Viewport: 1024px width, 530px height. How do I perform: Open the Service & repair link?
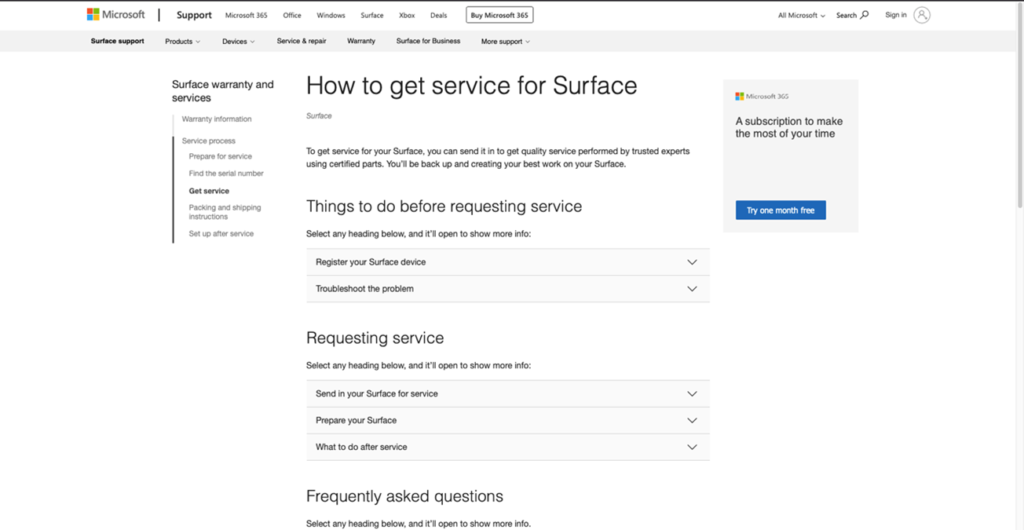[301, 40]
